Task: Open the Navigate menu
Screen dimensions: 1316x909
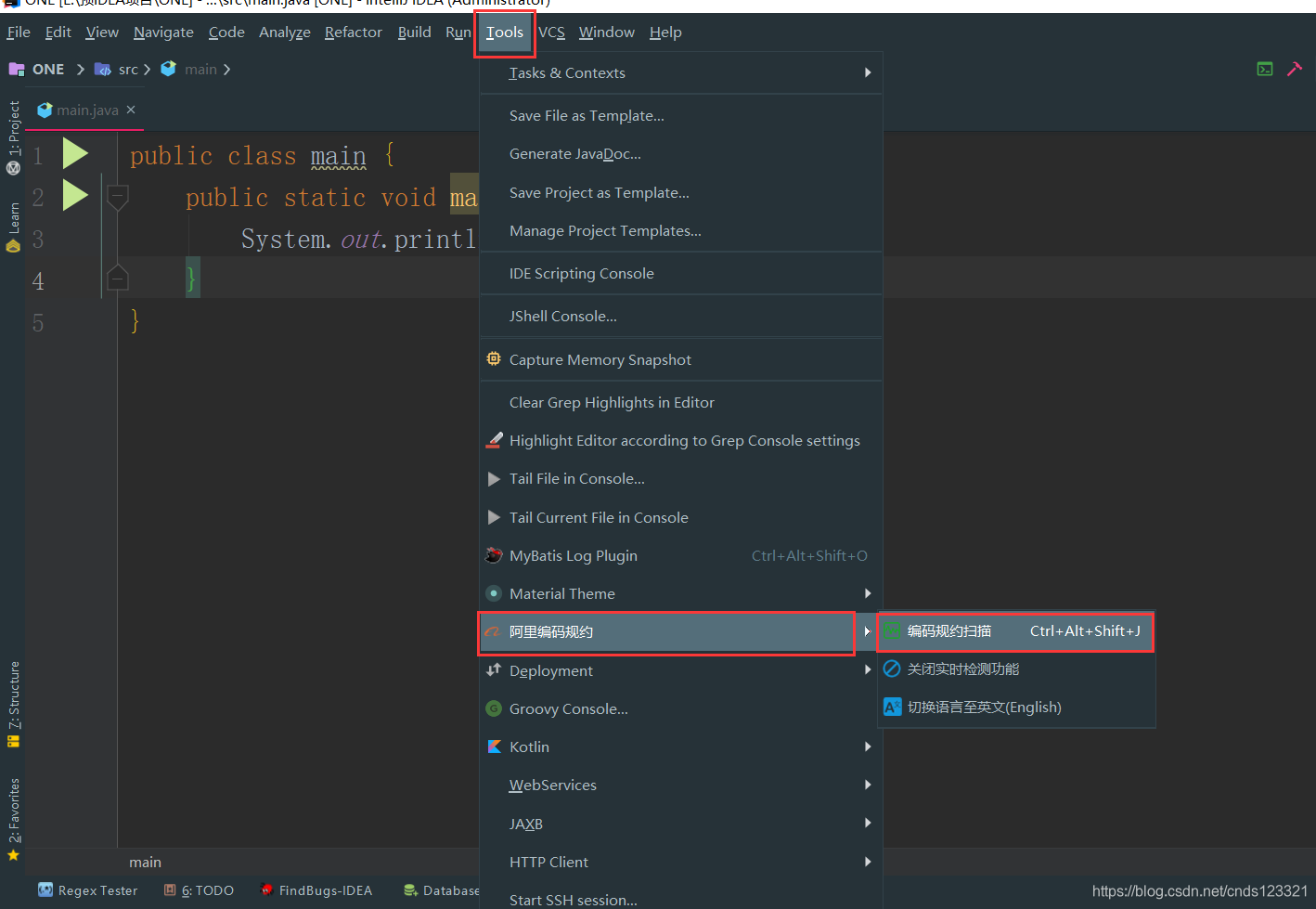Action: click(163, 32)
